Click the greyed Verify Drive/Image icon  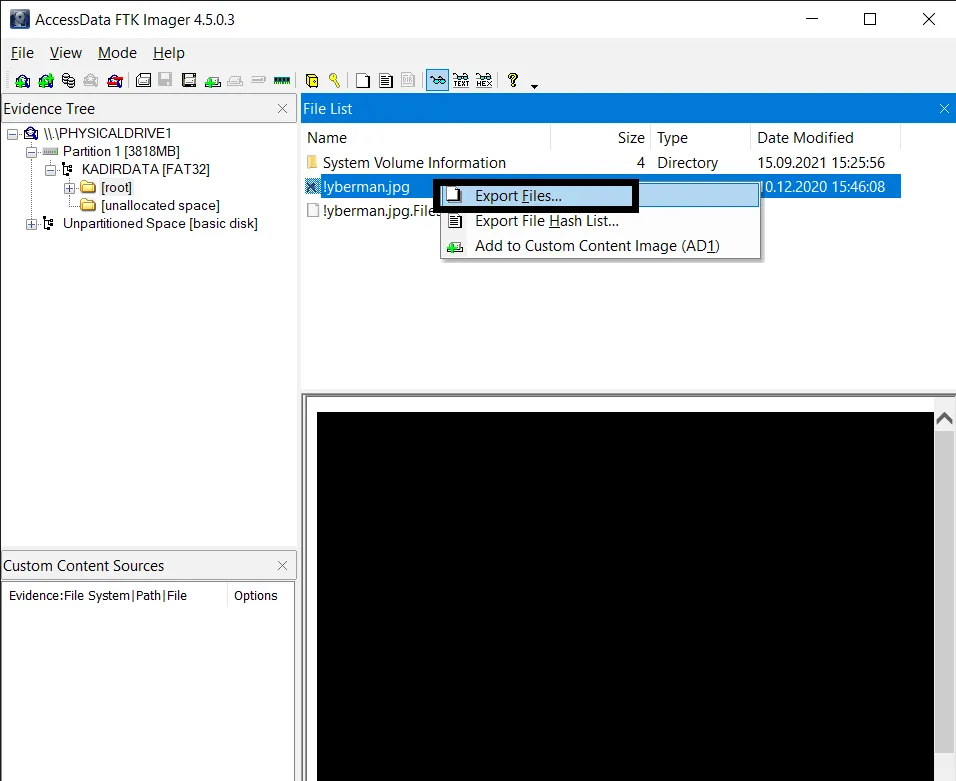(x=259, y=80)
